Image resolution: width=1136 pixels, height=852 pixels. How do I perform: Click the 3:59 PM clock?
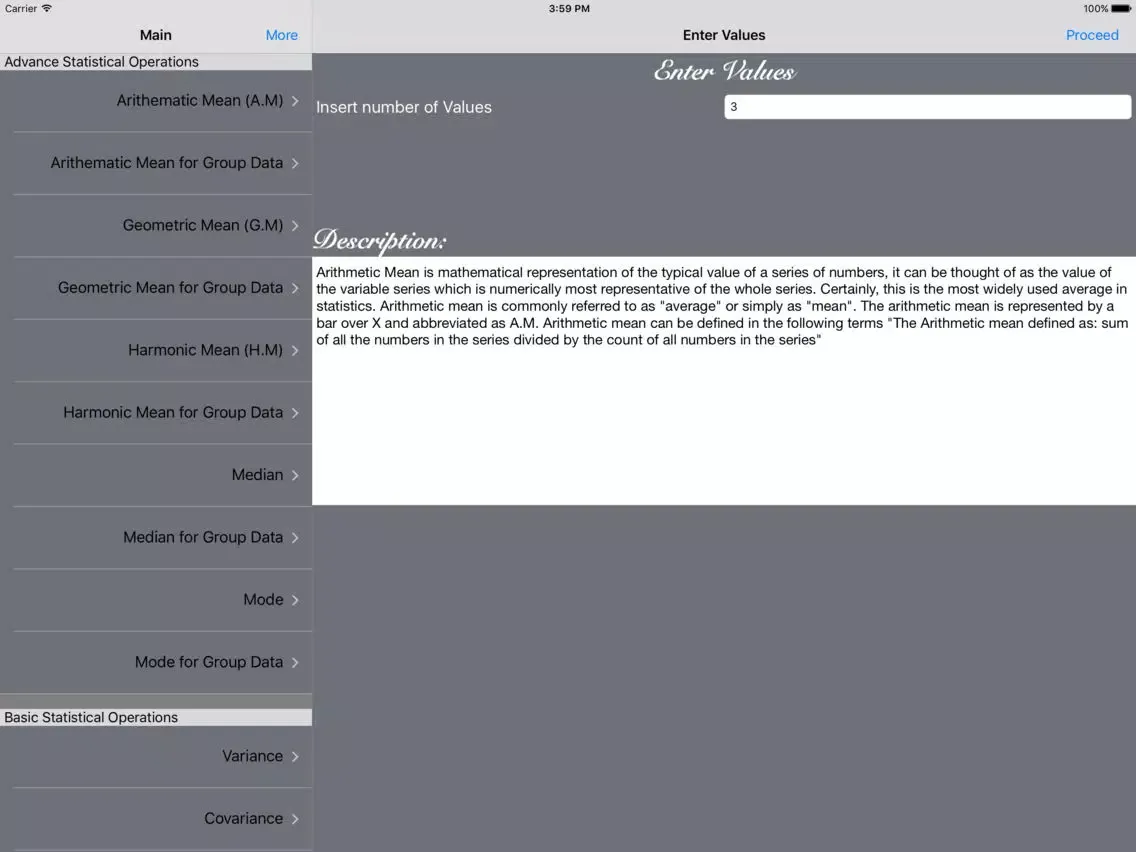(569, 9)
